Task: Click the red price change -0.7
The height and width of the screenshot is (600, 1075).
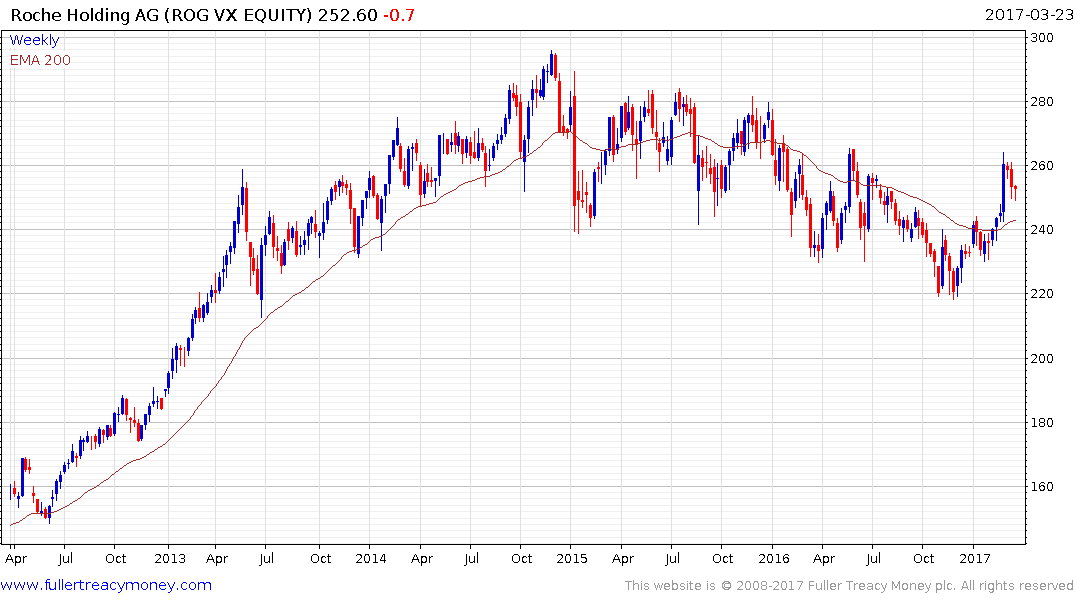Action: pyautogui.click(x=398, y=15)
